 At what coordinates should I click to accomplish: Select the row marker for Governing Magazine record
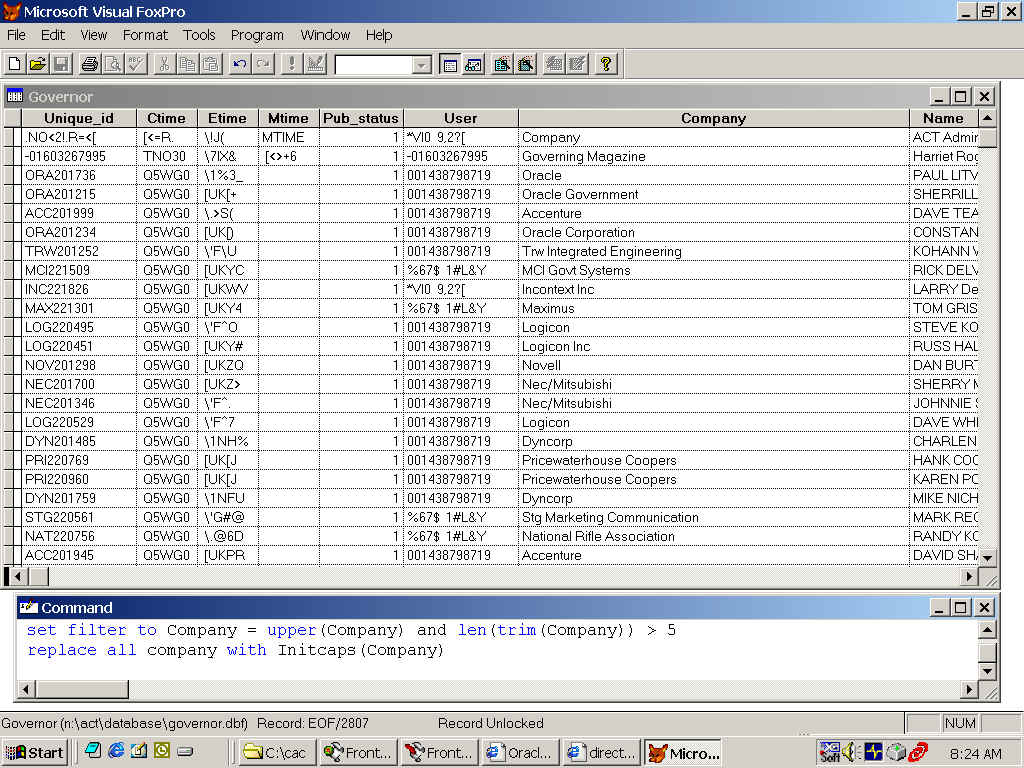[12, 157]
